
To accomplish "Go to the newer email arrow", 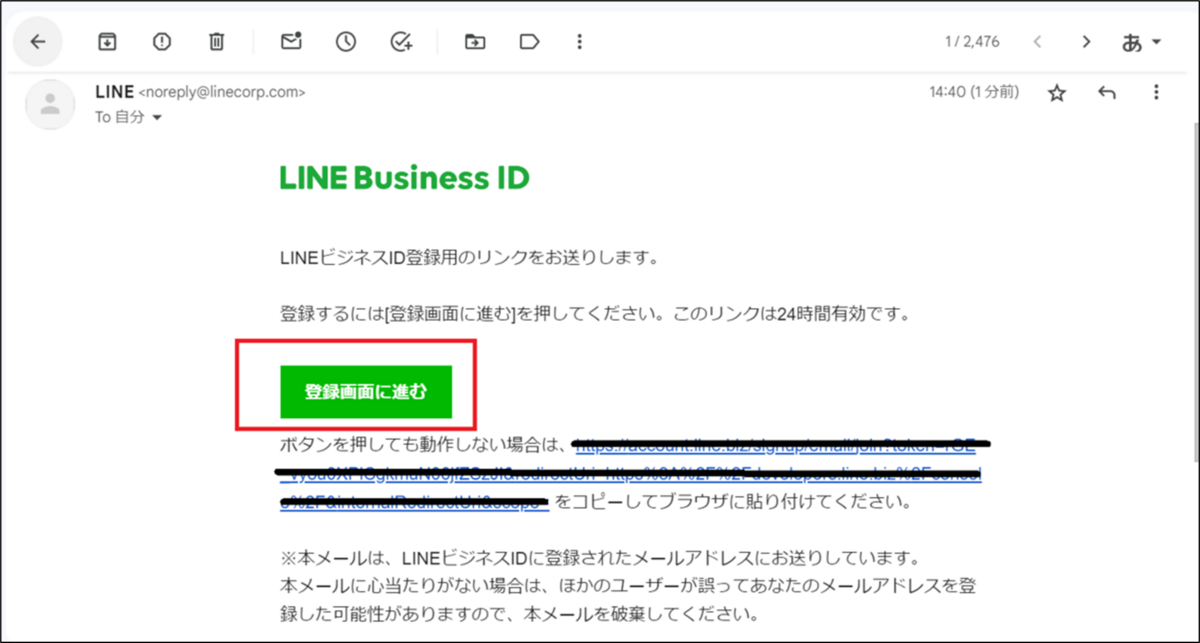I will (x=1038, y=42).
